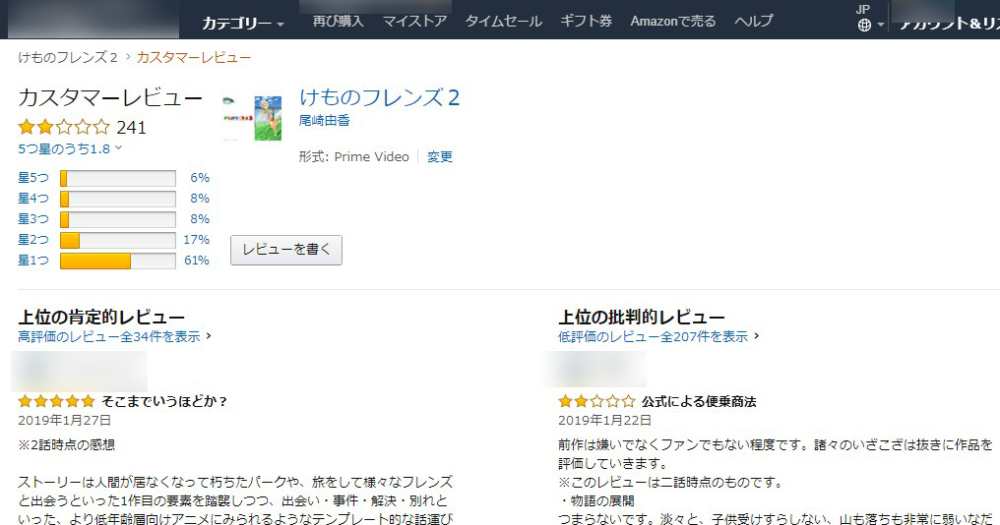Click the 61% percentage link
Viewport: 1000px width, 525px height.
pos(196,260)
